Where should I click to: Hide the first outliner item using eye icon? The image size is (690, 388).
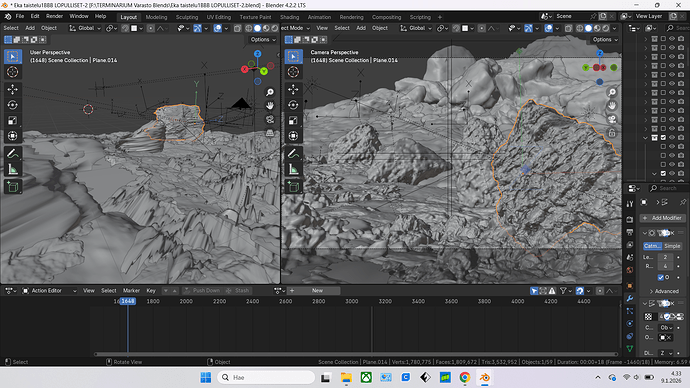click(672, 39)
